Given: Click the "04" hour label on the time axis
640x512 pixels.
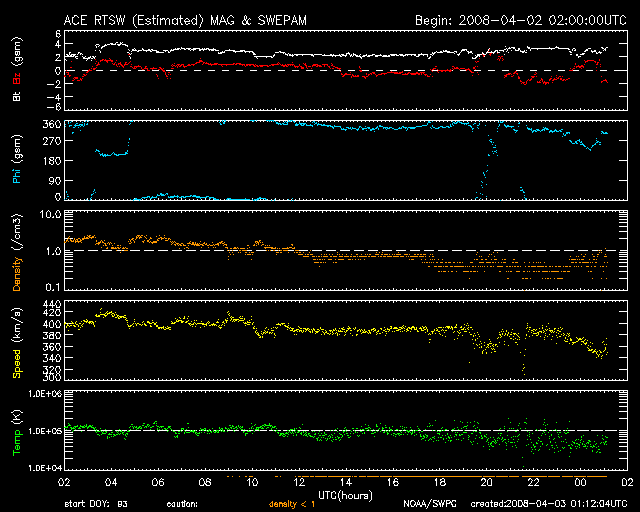Looking at the screenshot, I should point(111,482).
